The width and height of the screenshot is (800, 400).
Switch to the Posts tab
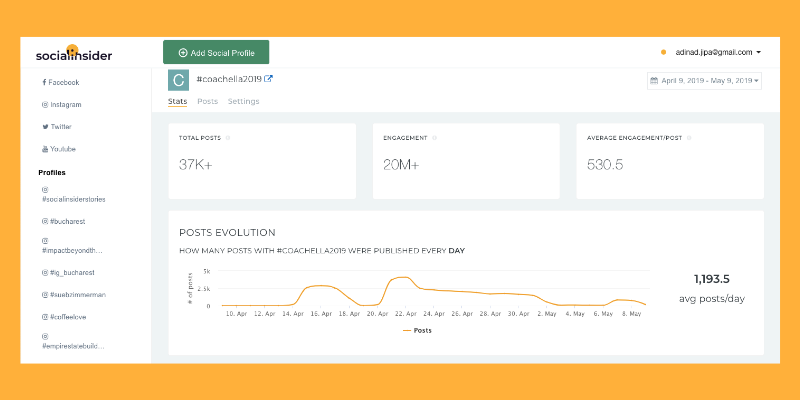(x=208, y=101)
